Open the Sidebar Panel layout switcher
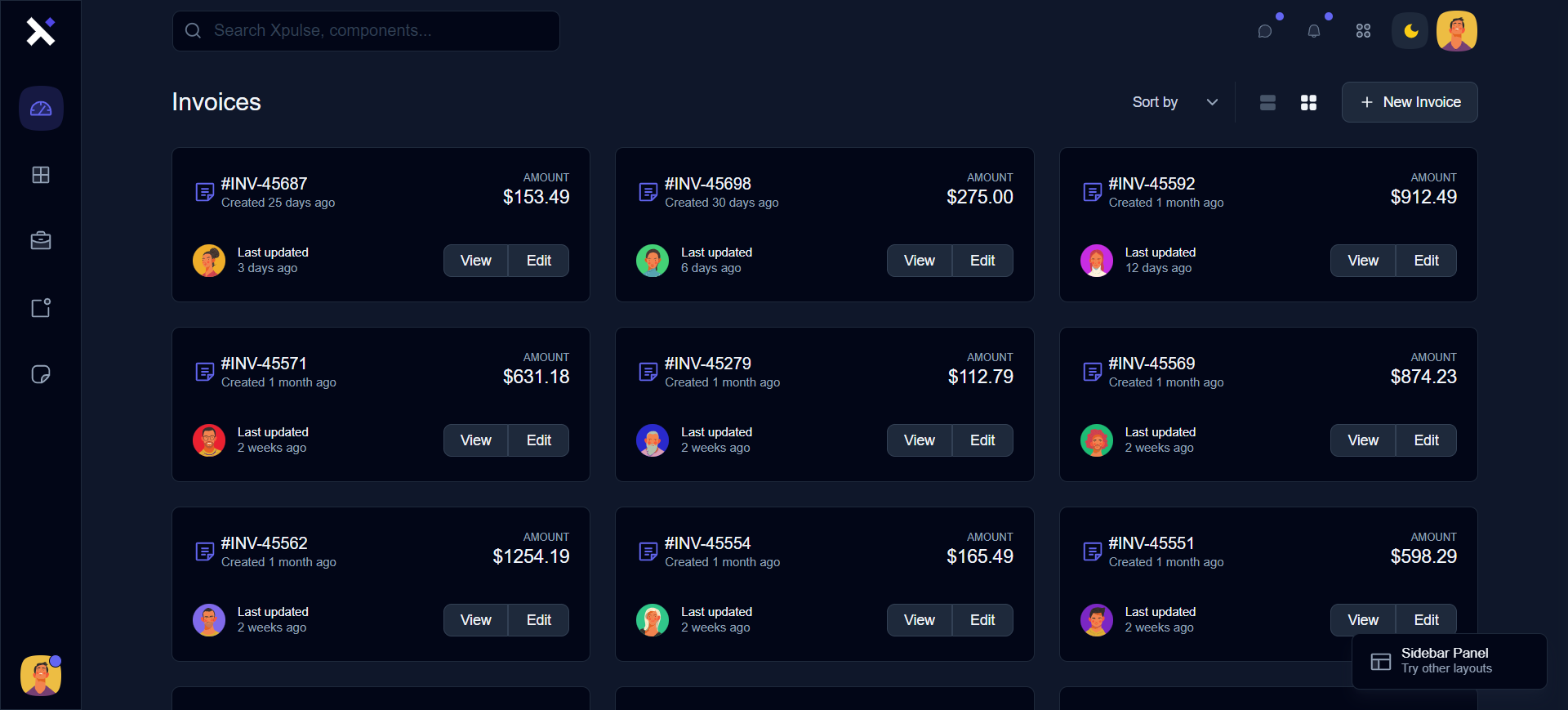1568x710 pixels. point(1449,661)
